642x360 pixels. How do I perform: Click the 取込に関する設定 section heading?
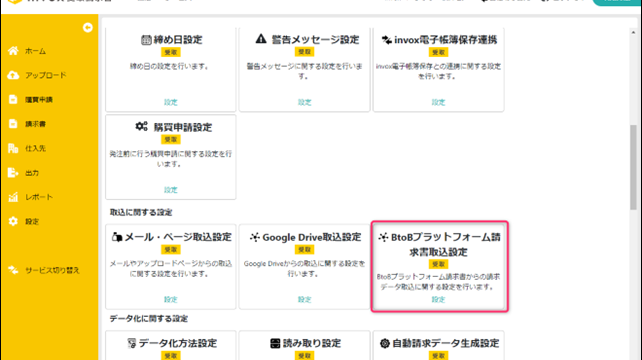141,212
